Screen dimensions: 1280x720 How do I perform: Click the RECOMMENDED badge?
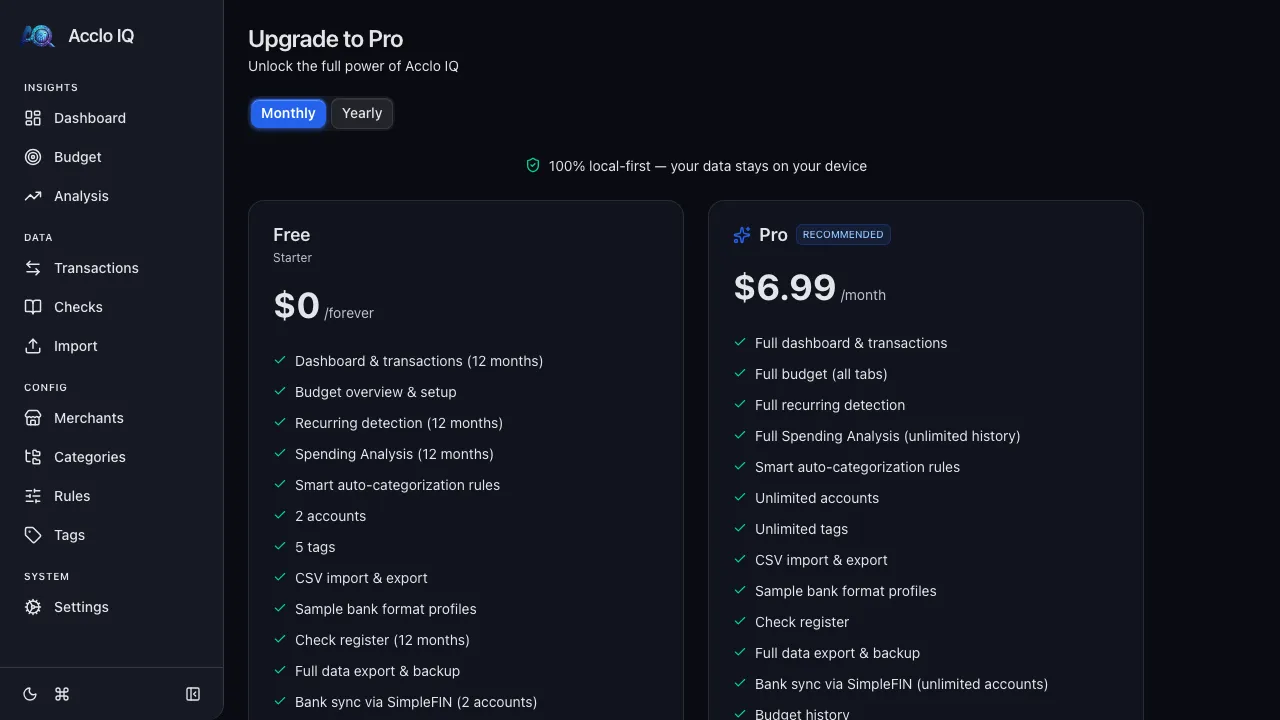(x=843, y=235)
